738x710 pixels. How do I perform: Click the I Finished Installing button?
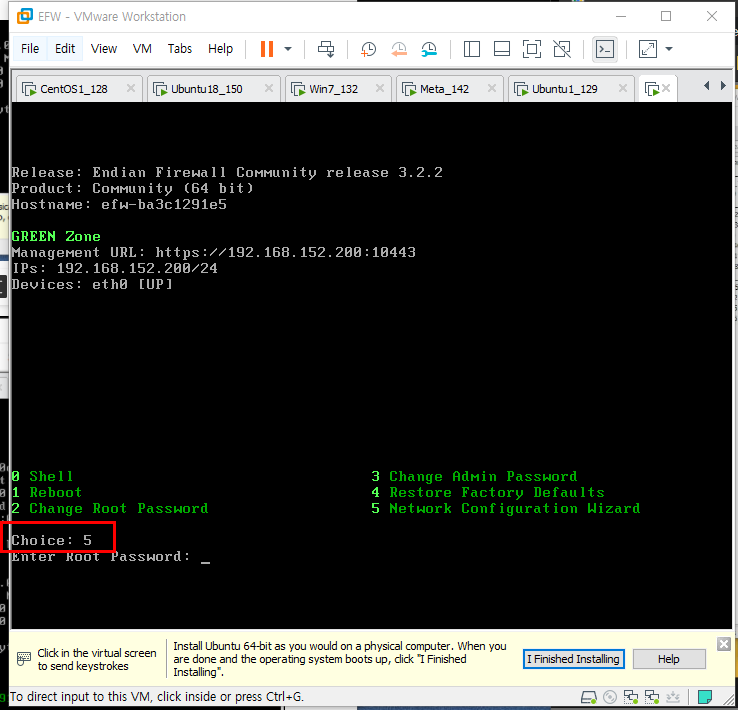pyautogui.click(x=574, y=659)
